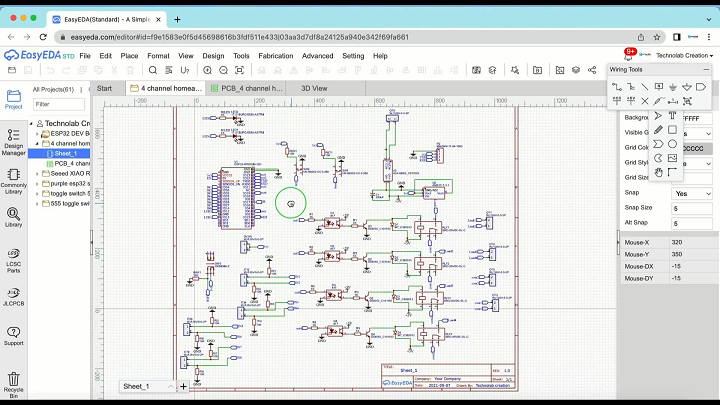
Task: Select the Text drawing tool
Action: 672,116
